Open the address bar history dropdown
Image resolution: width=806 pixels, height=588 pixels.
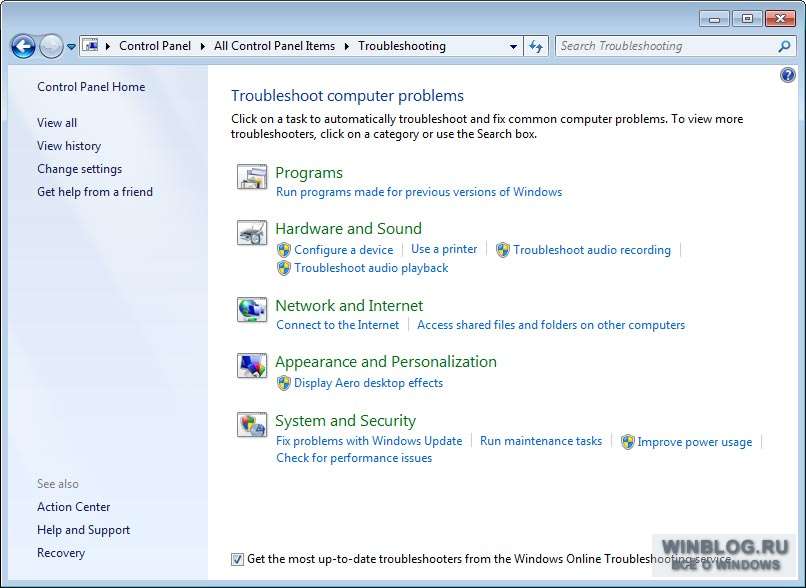point(513,46)
